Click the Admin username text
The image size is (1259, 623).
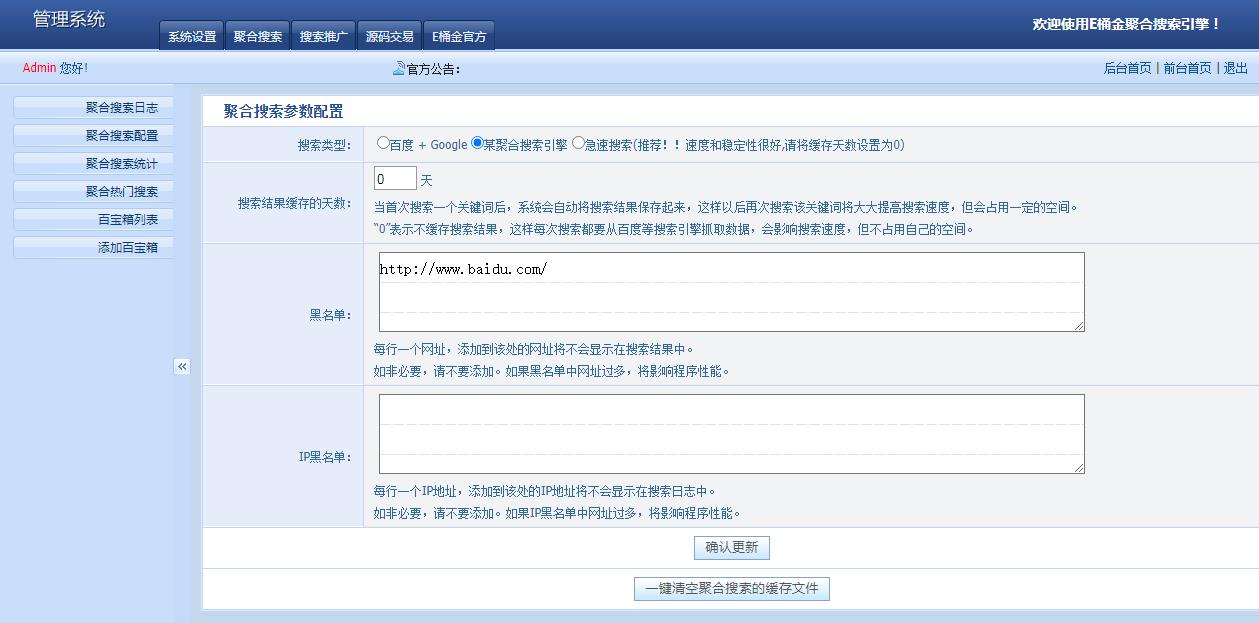pyautogui.click(x=39, y=68)
